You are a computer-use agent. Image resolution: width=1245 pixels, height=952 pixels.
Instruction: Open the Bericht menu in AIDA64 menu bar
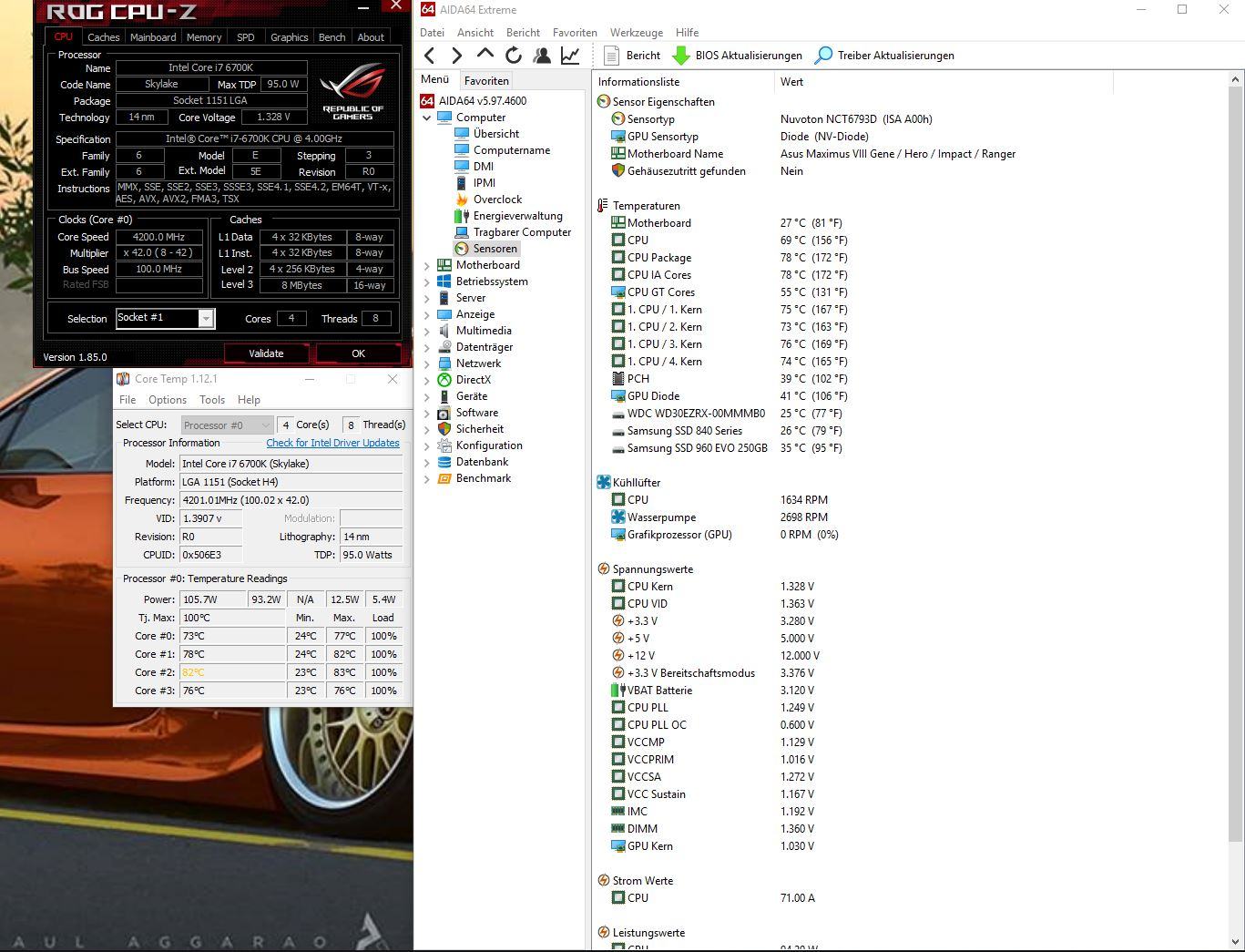point(523,32)
